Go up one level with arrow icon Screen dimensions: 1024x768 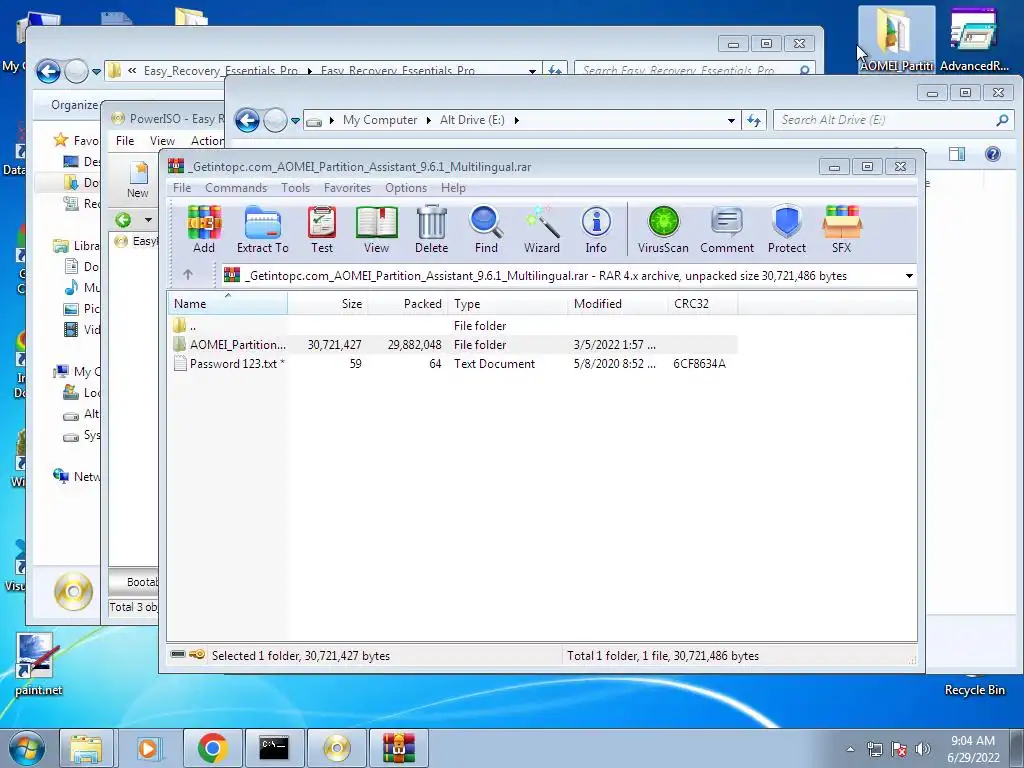click(x=188, y=275)
